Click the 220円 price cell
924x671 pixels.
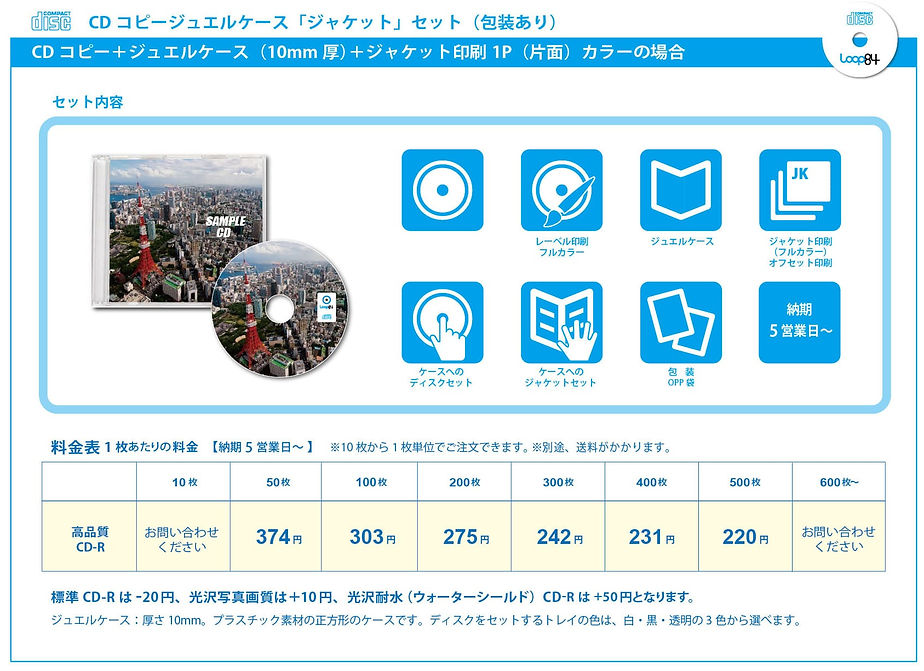745,537
